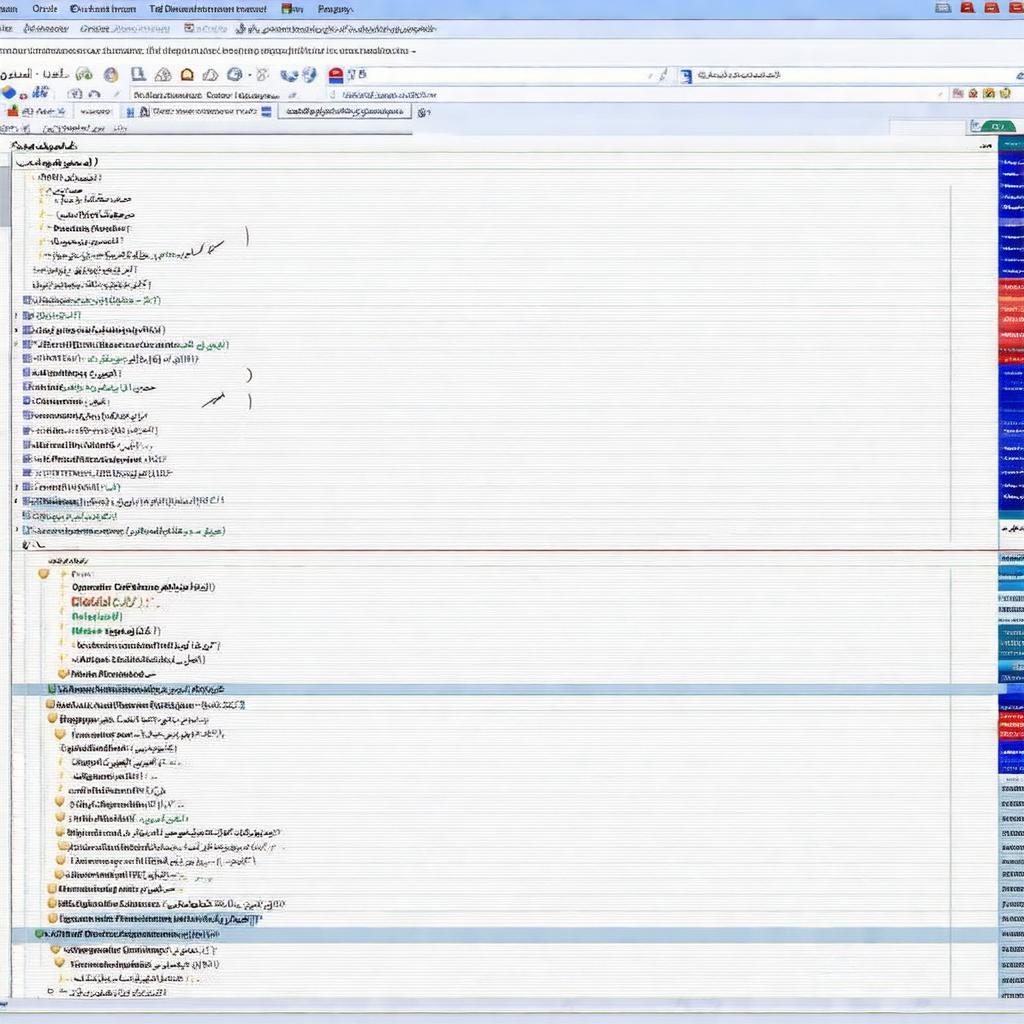Click the gear icon after the boxed toolbar button
Image resolution: width=1024 pixels, height=1024 pixels.
click(x=423, y=112)
